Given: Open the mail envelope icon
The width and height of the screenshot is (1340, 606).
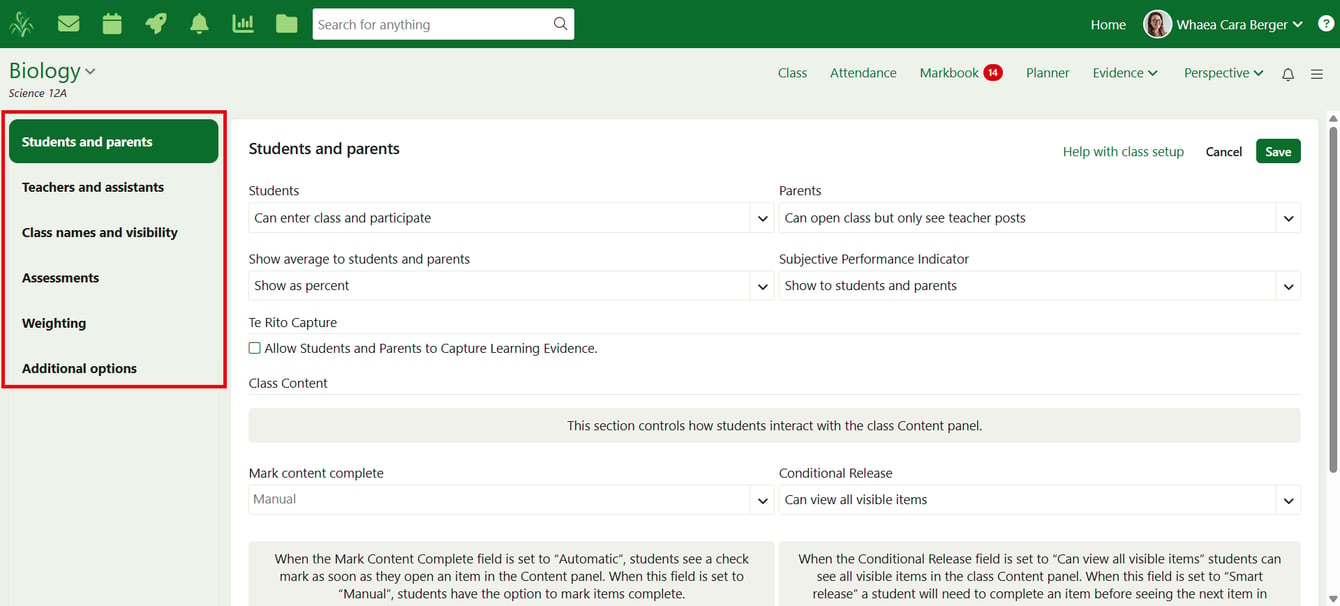Looking at the screenshot, I should coord(68,24).
